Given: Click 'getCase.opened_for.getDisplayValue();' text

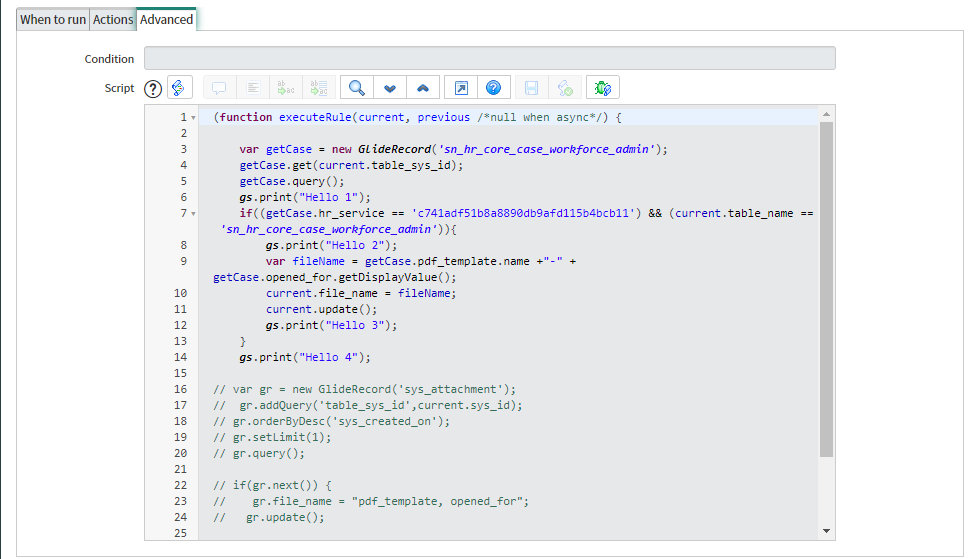Looking at the screenshot, I should point(335,278).
